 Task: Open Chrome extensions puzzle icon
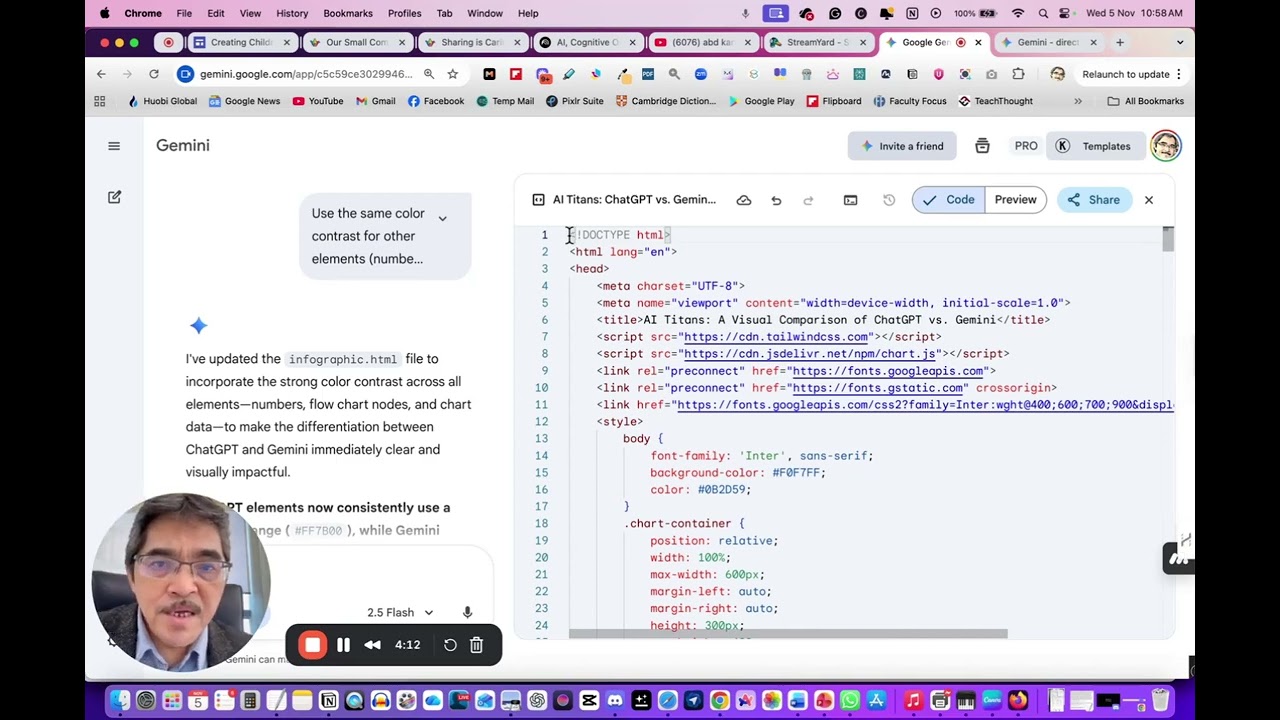pos(1018,74)
